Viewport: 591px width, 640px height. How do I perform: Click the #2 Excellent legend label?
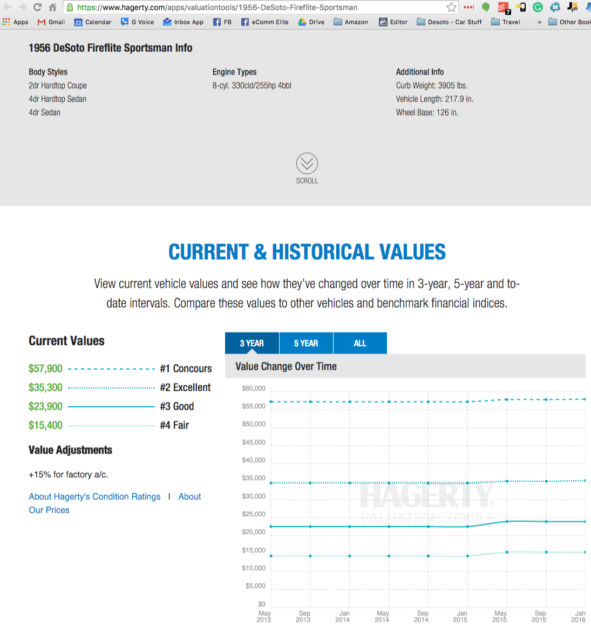[x=185, y=387]
